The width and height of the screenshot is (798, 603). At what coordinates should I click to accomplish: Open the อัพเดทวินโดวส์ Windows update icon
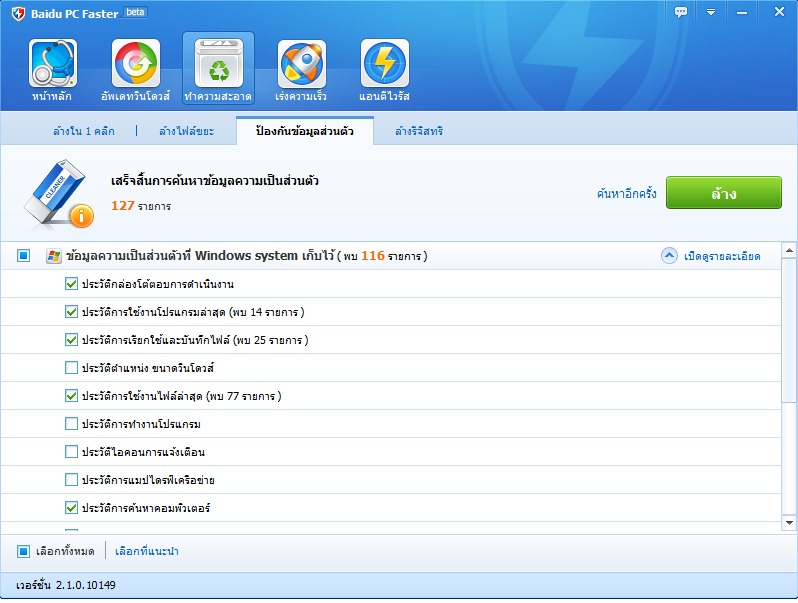pyautogui.click(x=135, y=64)
